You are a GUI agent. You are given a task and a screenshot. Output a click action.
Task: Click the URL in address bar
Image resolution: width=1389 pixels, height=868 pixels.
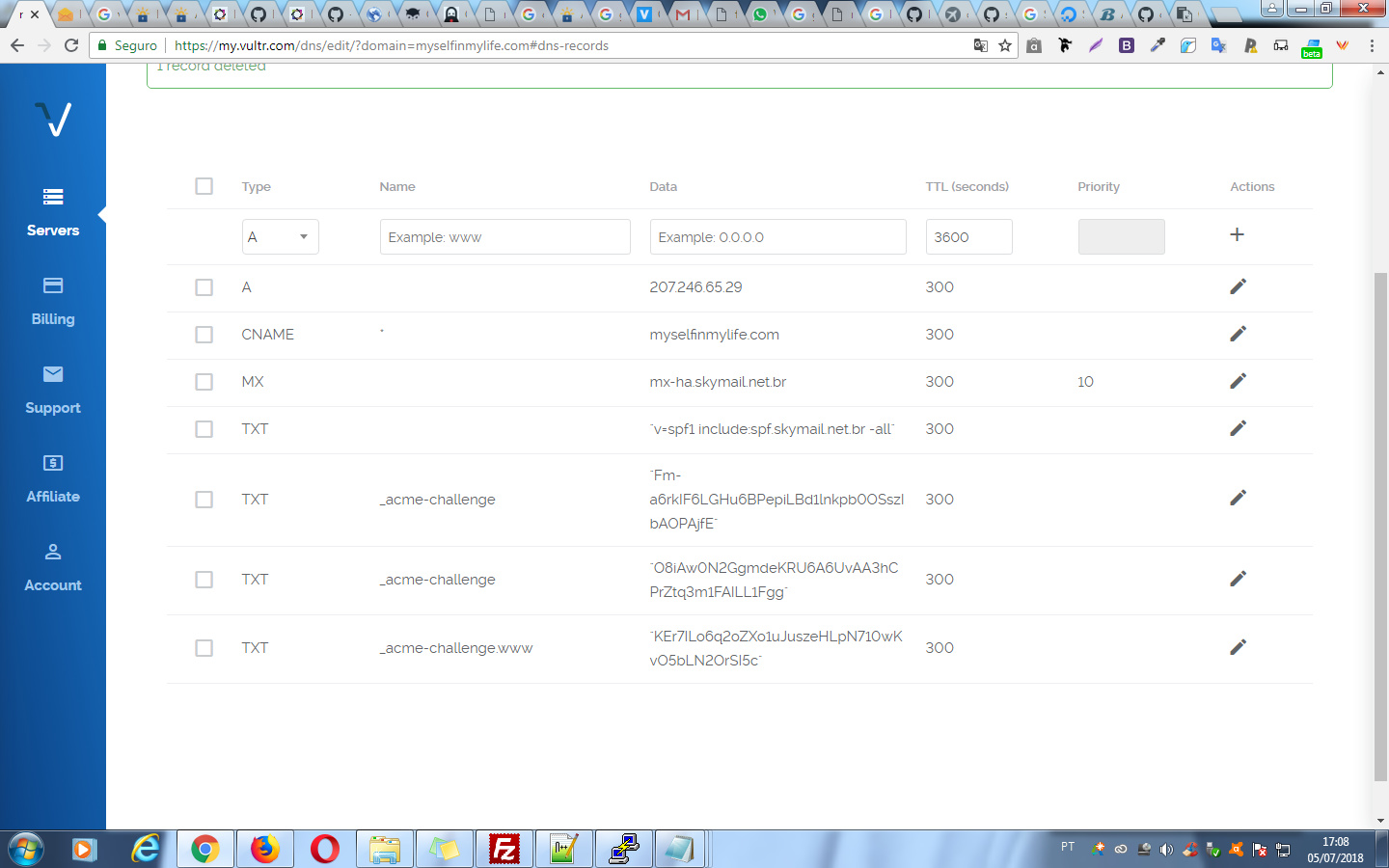pos(391,45)
